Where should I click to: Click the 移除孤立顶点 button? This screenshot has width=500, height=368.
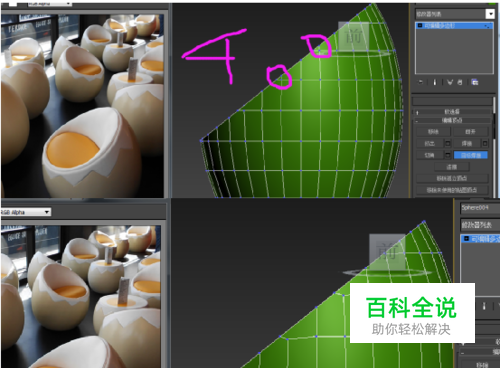click(x=452, y=178)
